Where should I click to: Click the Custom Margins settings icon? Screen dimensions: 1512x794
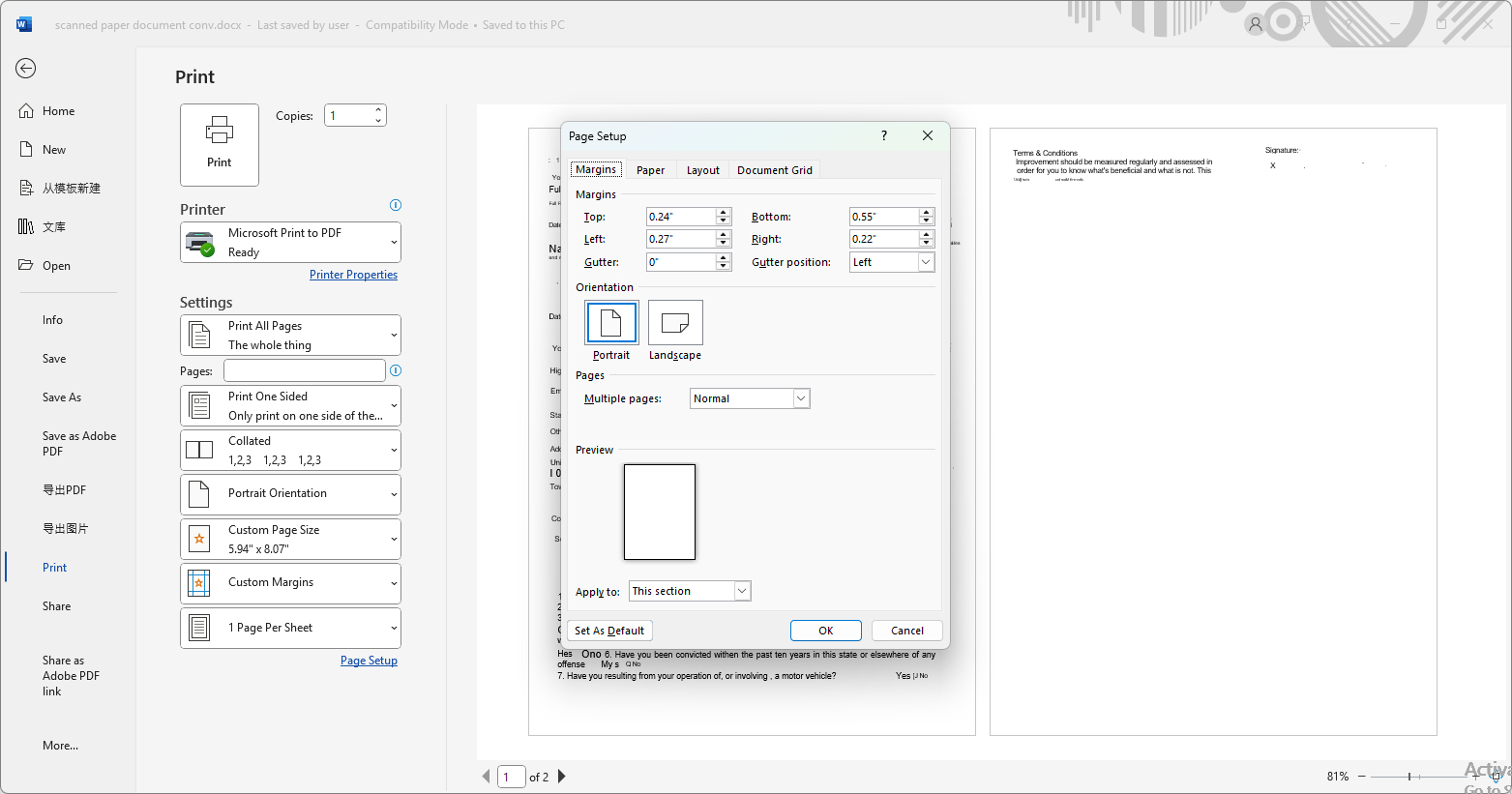coord(200,582)
